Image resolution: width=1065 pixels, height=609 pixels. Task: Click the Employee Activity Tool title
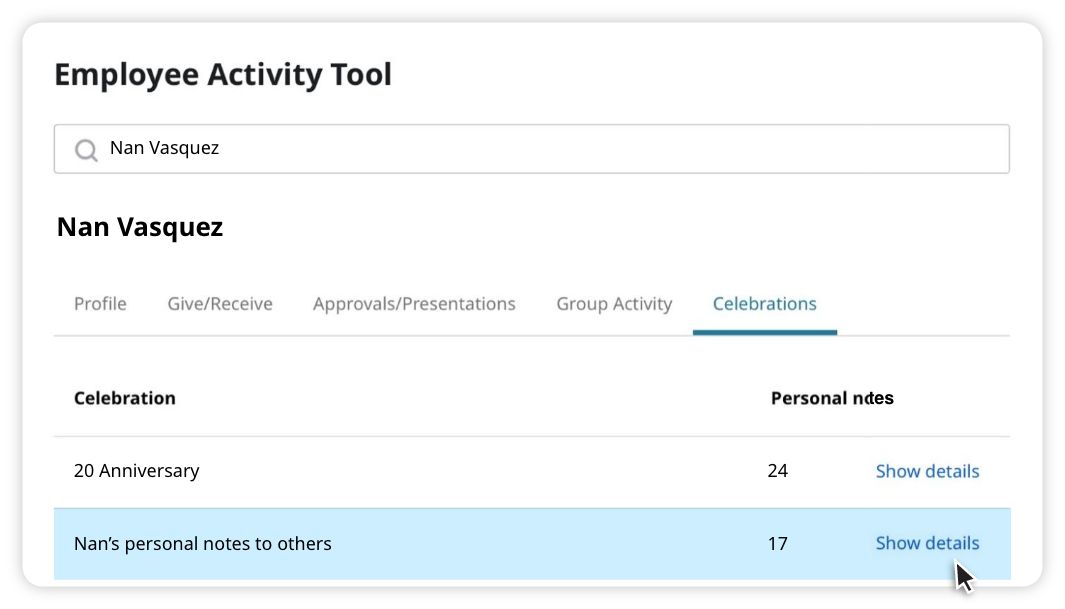click(x=223, y=75)
